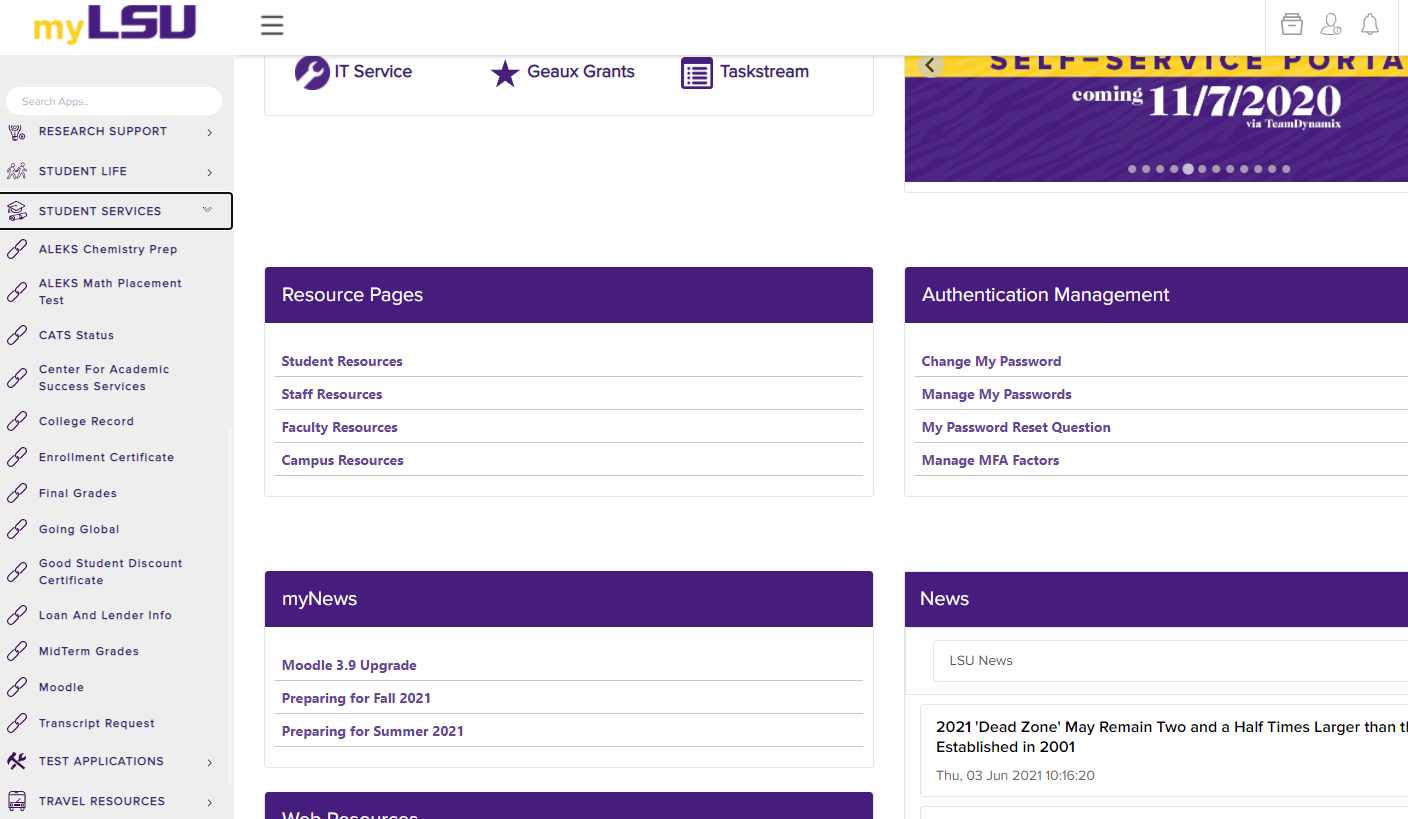Viewport: 1408px width, 819px height.
Task: Open the archive box icon in header
Action: tap(1291, 25)
